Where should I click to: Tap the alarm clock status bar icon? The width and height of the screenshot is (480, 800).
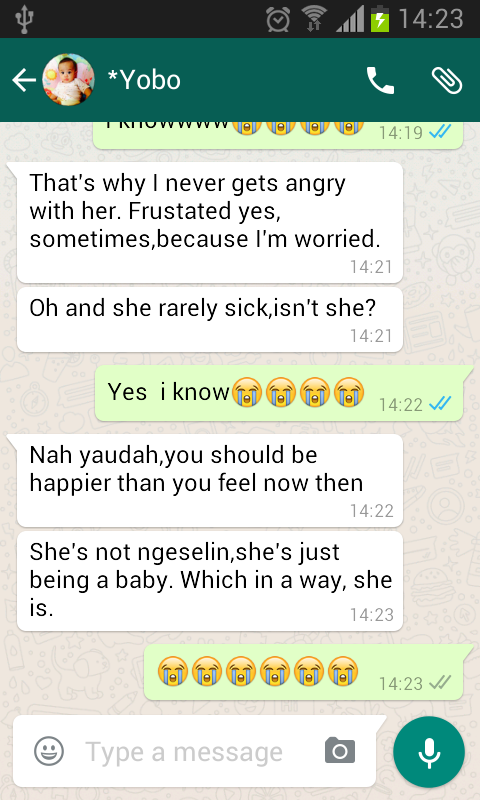pyautogui.click(x=278, y=19)
